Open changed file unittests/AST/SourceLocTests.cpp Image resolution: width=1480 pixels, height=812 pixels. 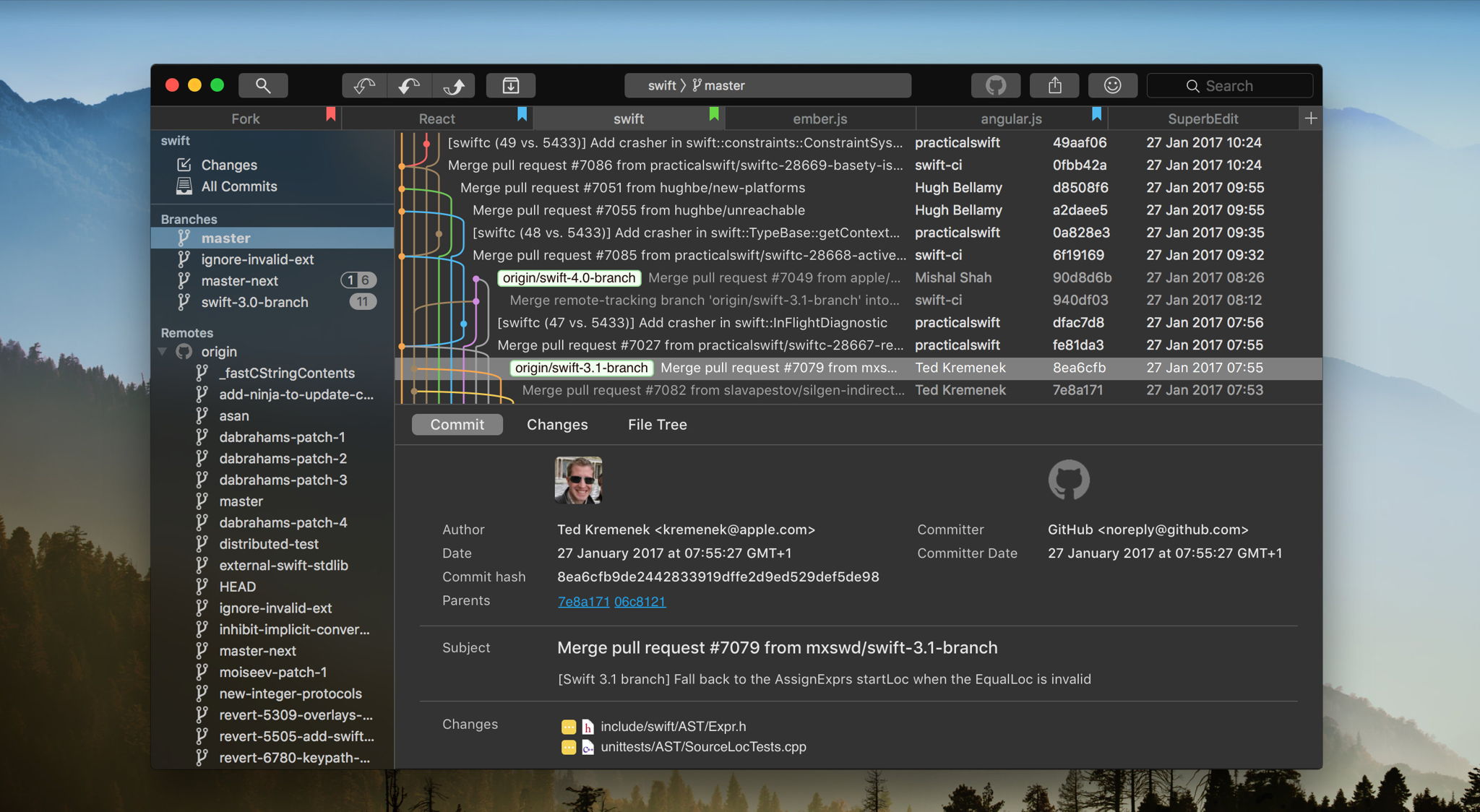[703, 747]
